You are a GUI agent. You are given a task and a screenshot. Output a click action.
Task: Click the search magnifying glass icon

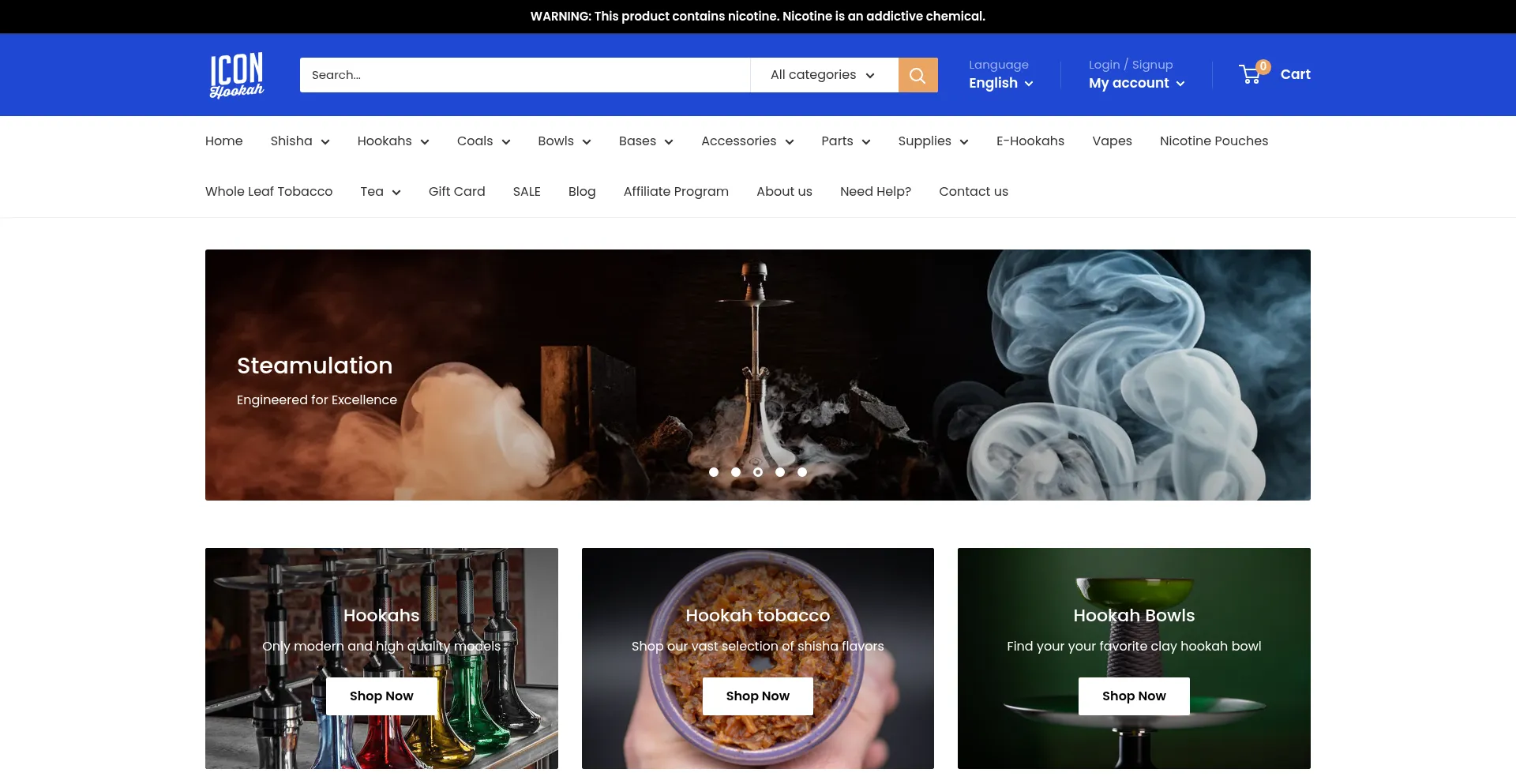click(x=917, y=74)
